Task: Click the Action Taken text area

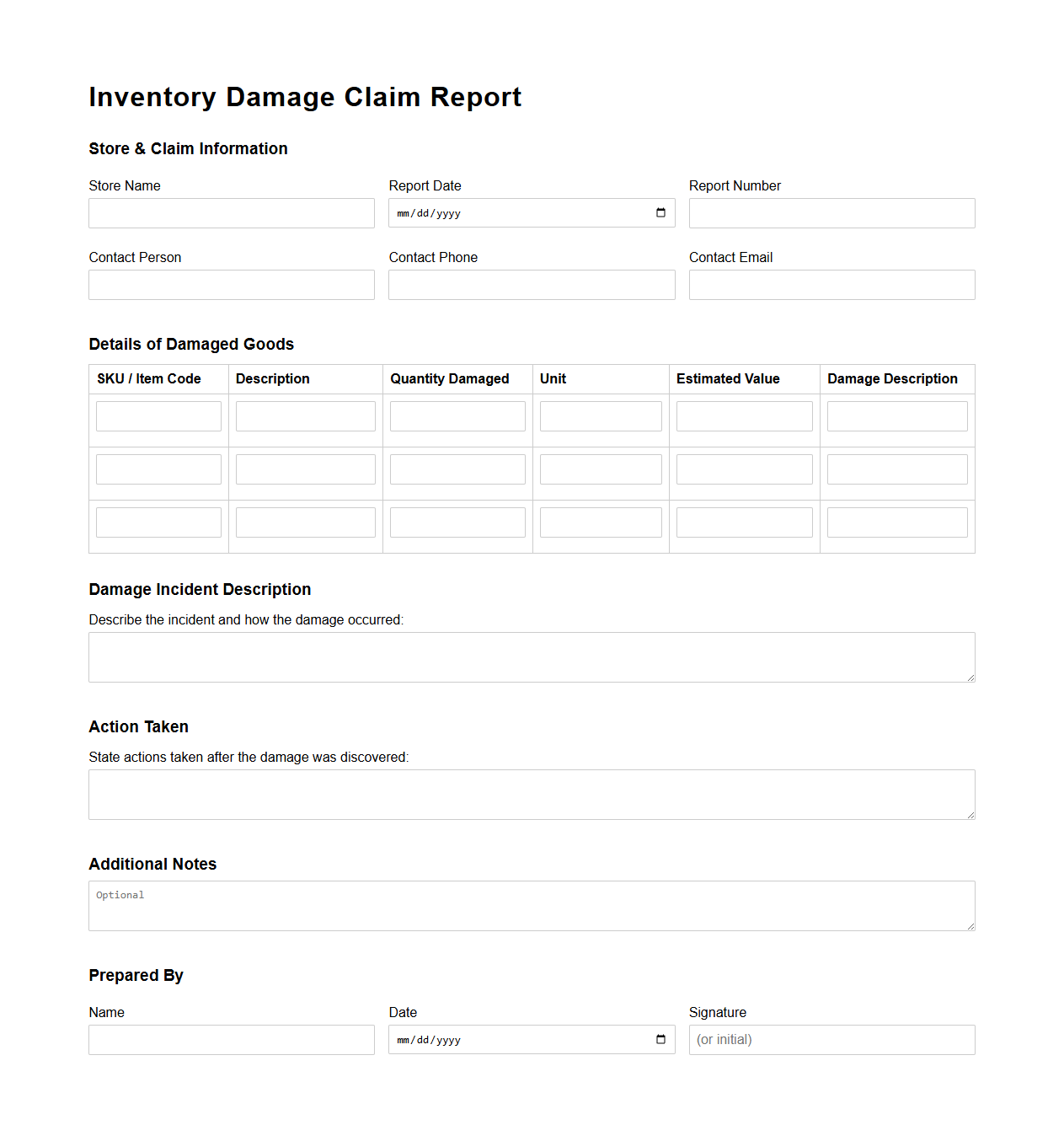Action: pyautogui.click(x=531, y=794)
